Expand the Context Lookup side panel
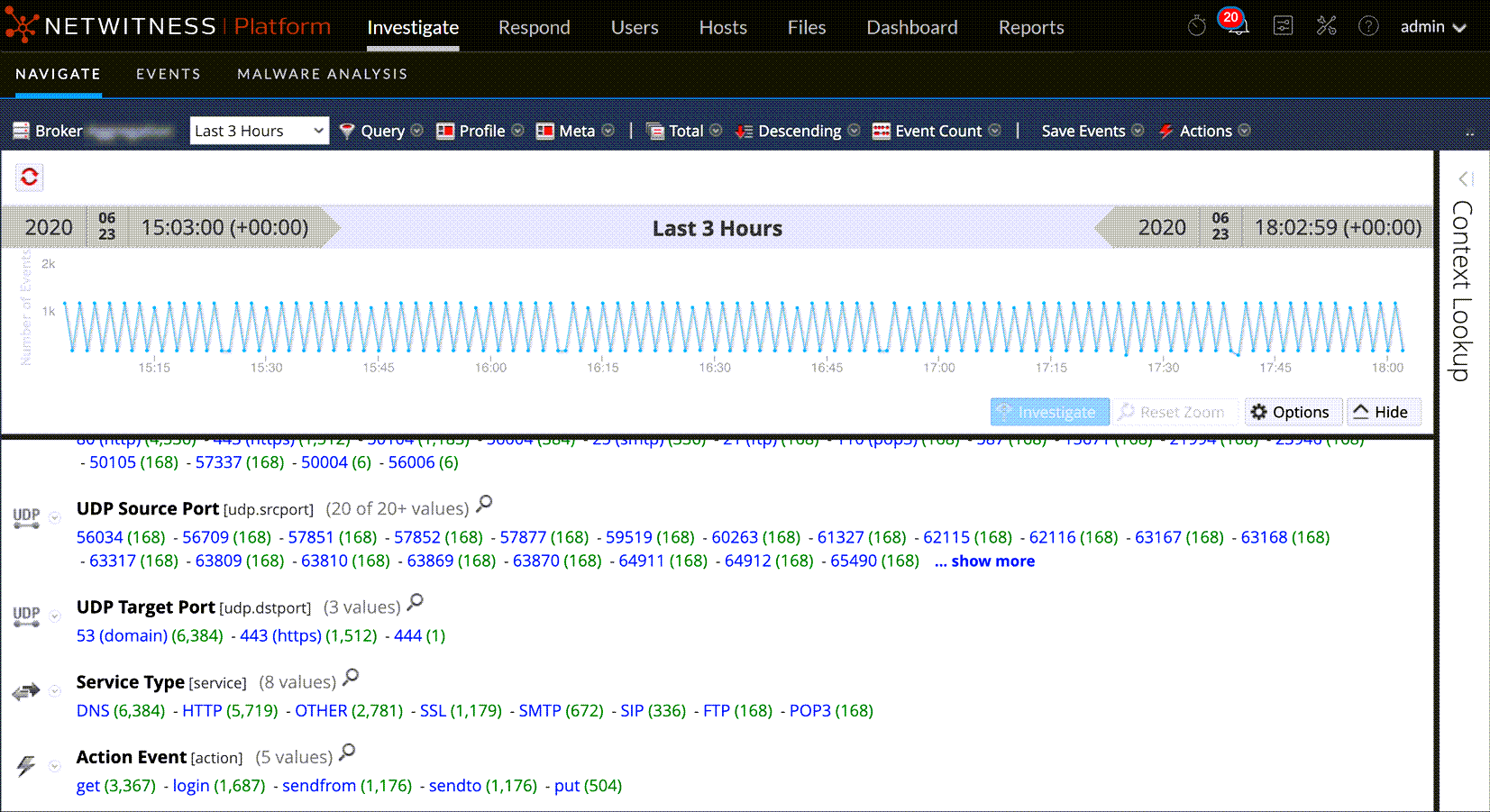The width and height of the screenshot is (1490, 812). tap(1465, 178)
